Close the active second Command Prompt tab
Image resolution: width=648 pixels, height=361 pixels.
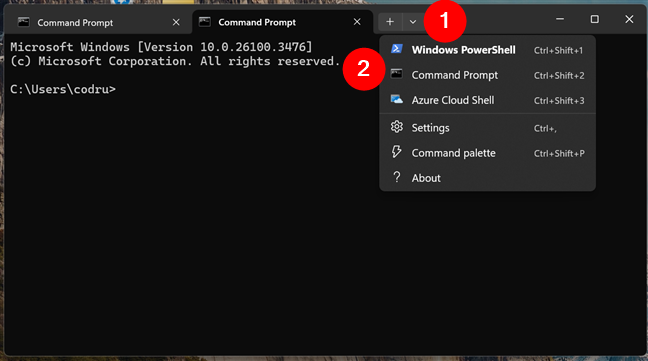pos(357,22)
